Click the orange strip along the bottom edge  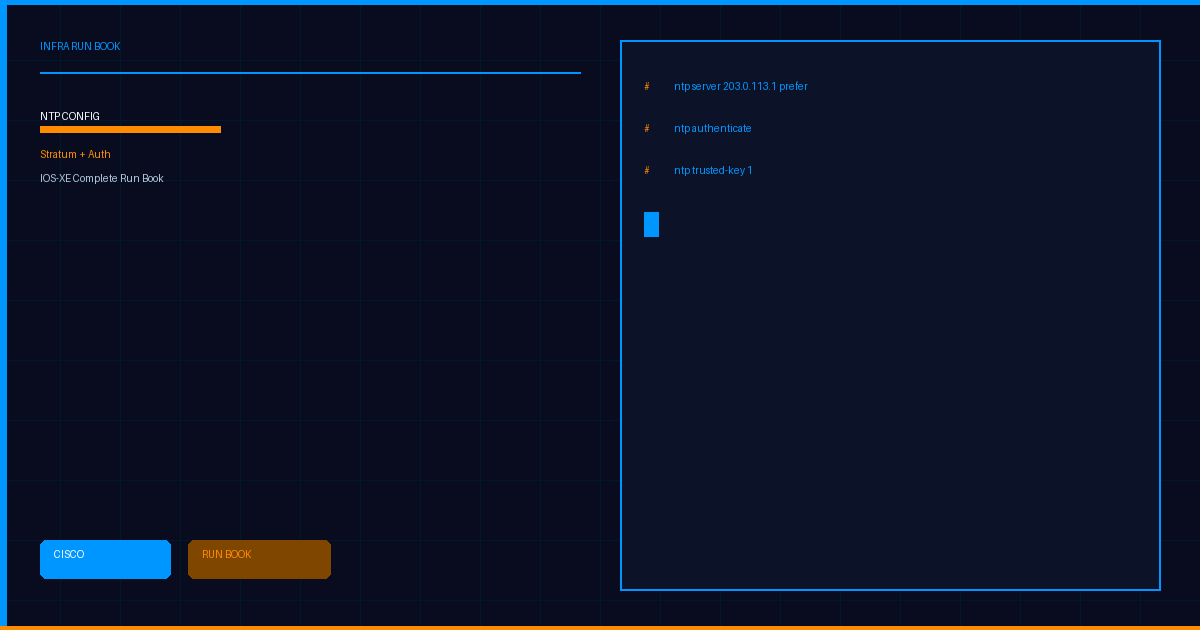600,627
